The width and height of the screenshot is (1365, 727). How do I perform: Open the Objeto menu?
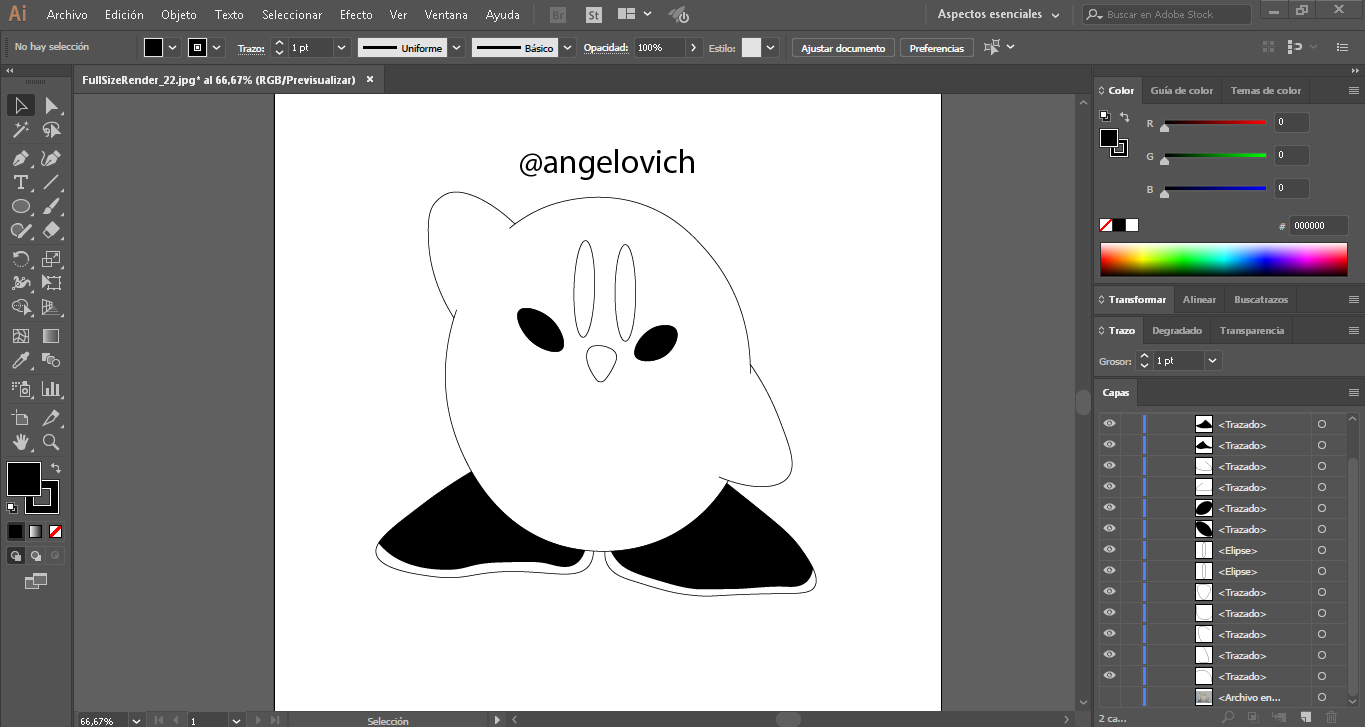179,15
